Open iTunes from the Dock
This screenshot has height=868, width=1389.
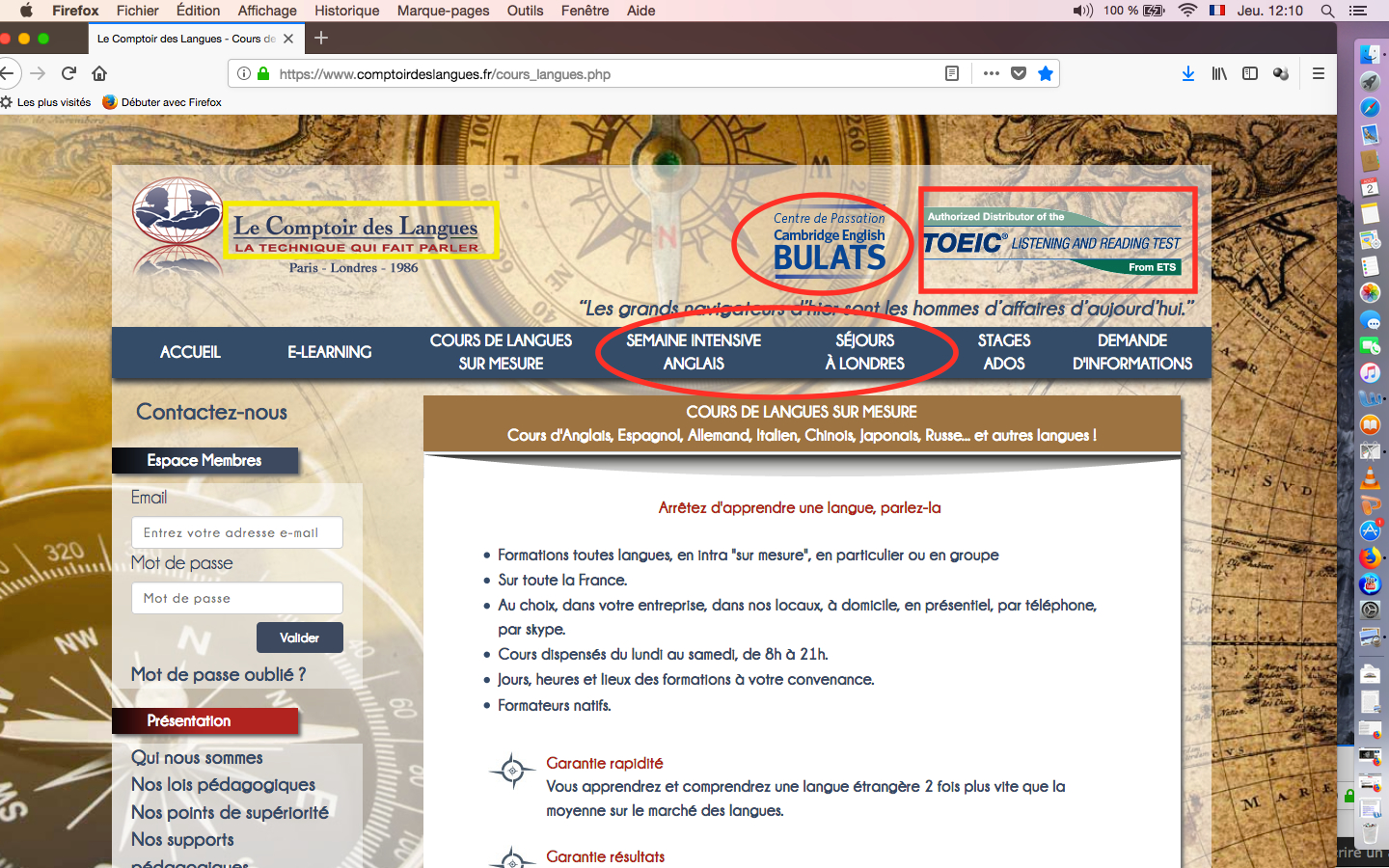pos(1370,372)
